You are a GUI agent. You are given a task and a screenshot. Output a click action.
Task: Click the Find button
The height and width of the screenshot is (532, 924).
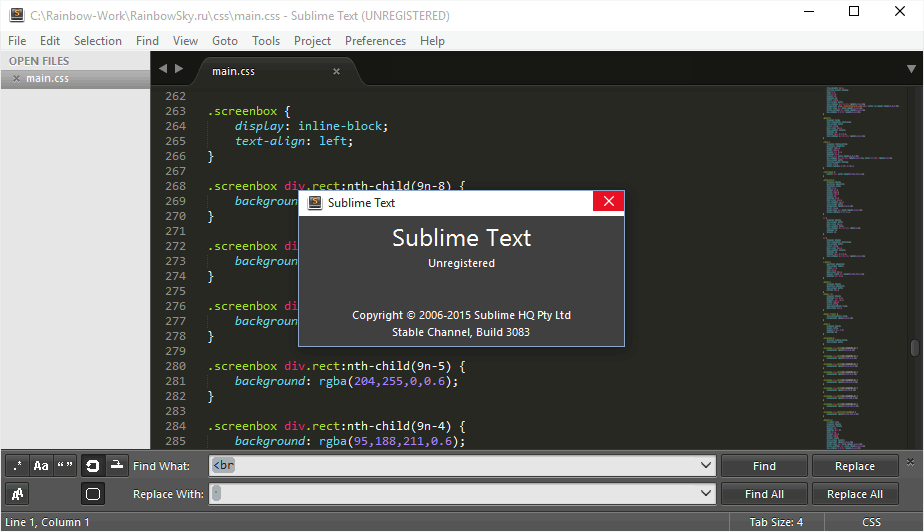[x=764, y=466]
